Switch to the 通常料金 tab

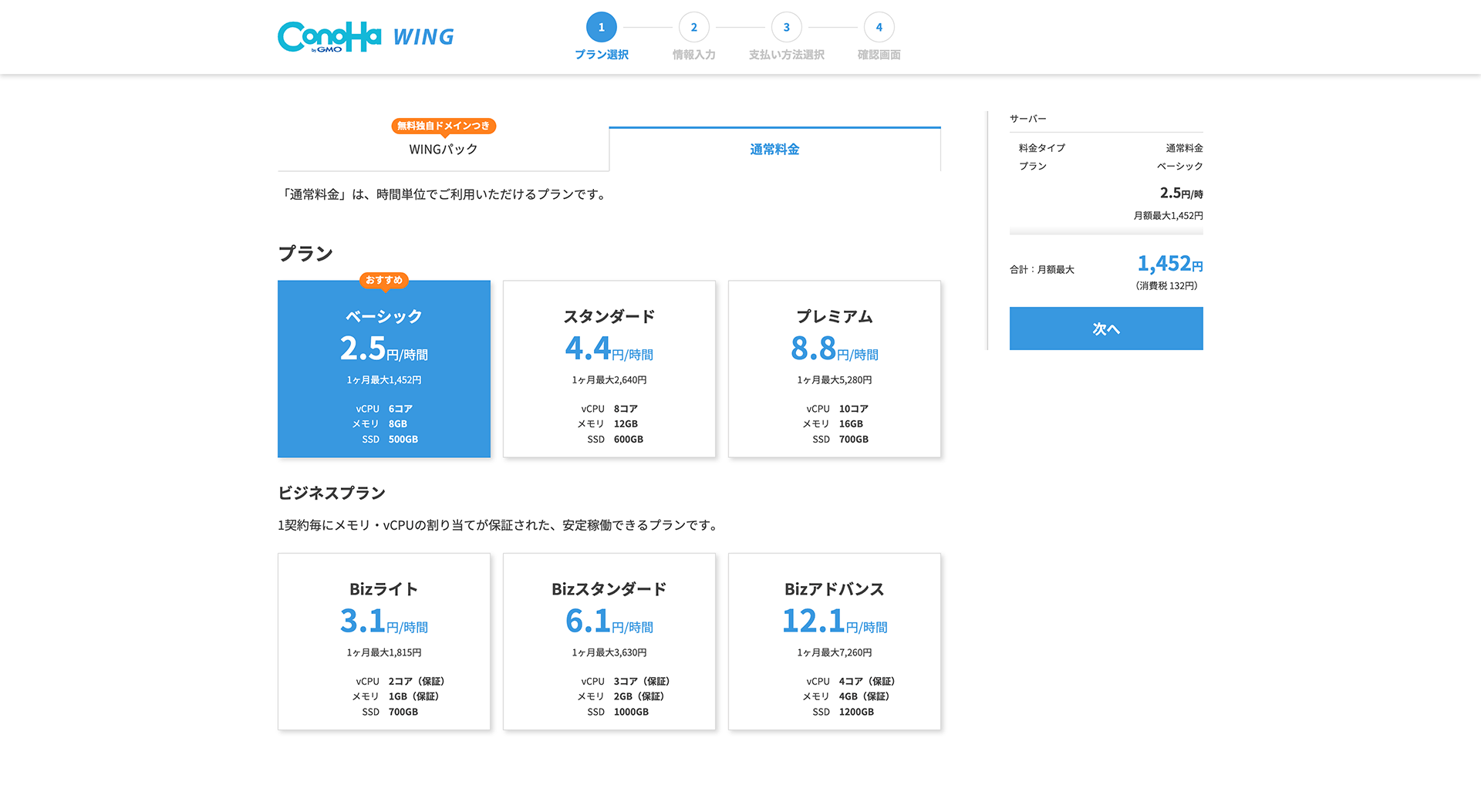774,149
